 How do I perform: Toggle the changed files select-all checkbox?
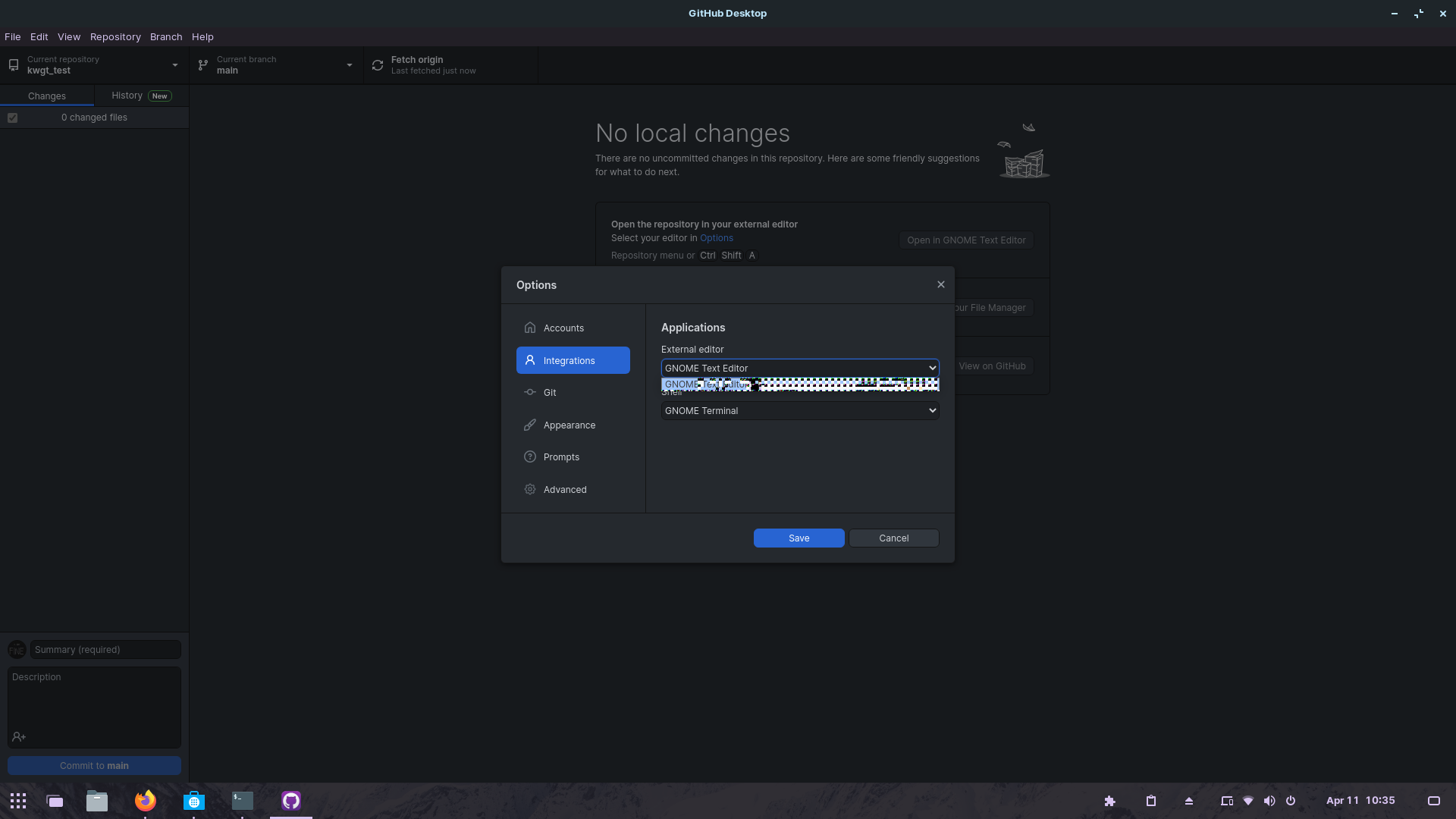coord(12,118)
